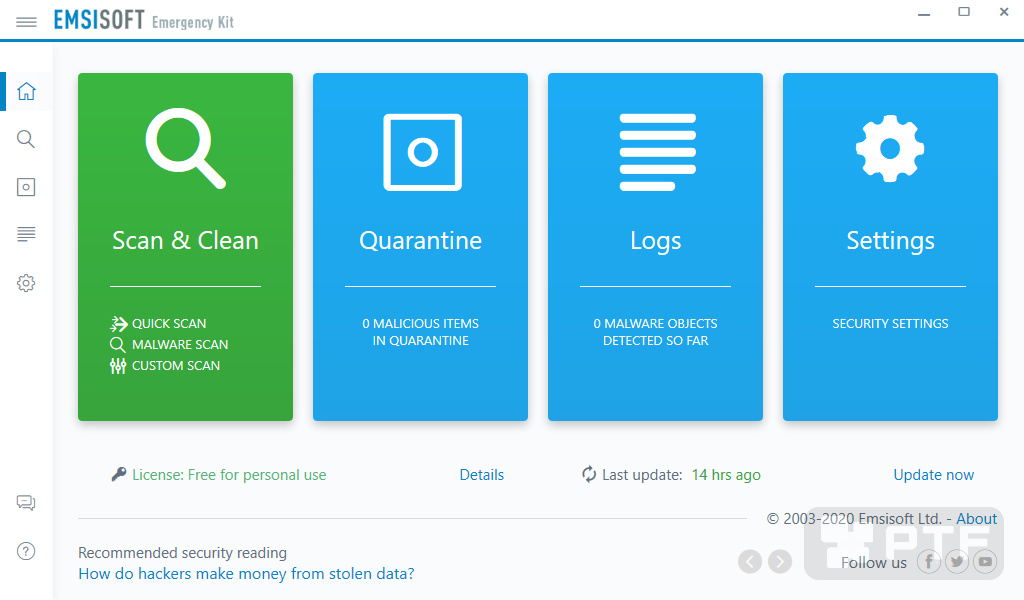Open Logs via sidebar lines icon

tap(26, 234)
